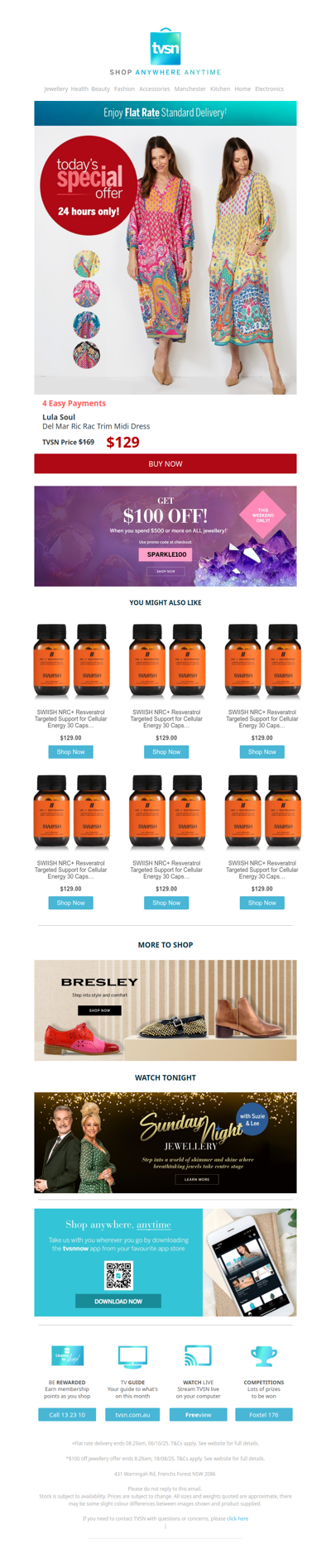Click the 'click here' contact link
This screenshot has height=1568, width=331.
tap(237, 1518)
